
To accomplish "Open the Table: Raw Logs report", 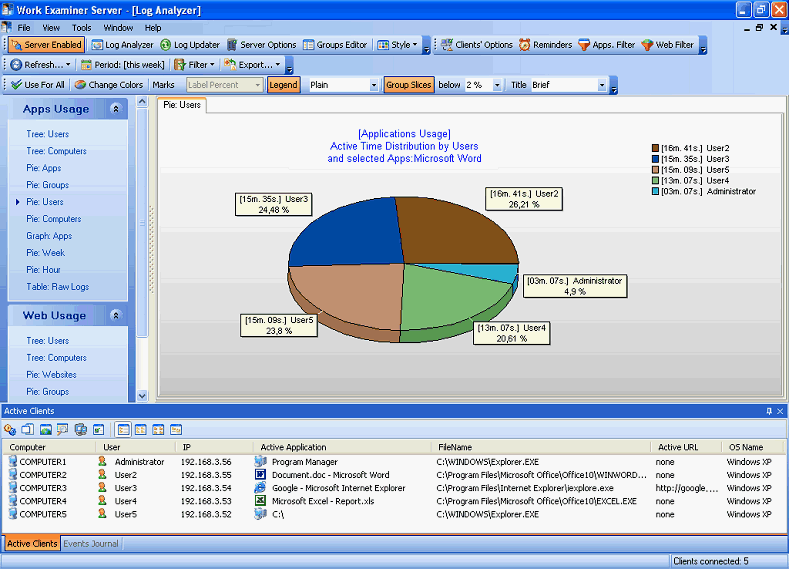I will [x=57, y=287].
